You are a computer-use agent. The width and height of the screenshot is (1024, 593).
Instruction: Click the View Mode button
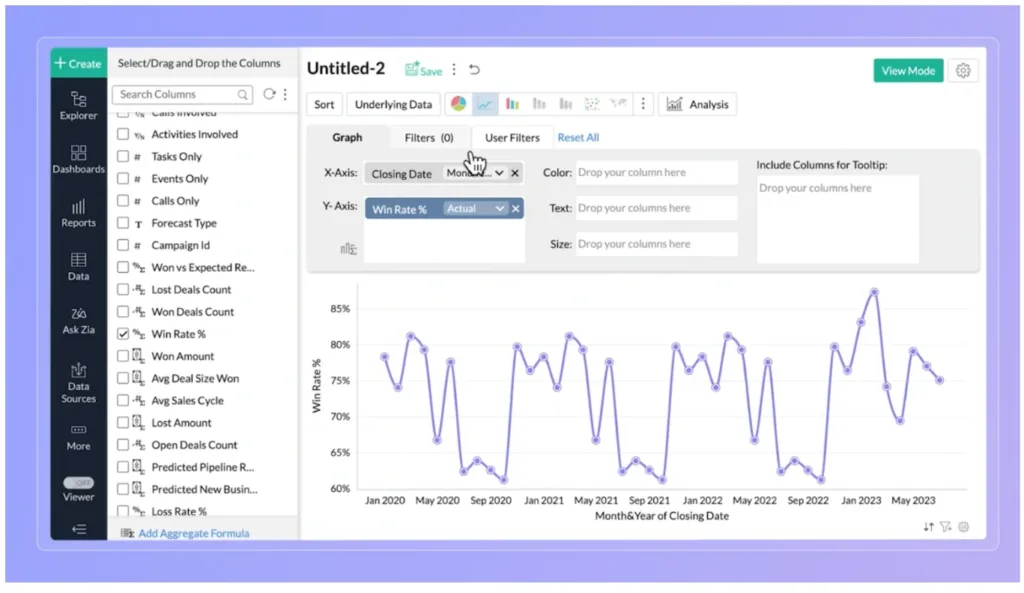click(907, 70)
